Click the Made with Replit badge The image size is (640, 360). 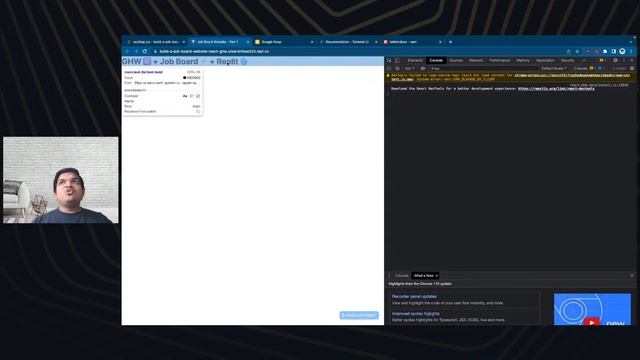pyautogui.click(x=359, y=315)
